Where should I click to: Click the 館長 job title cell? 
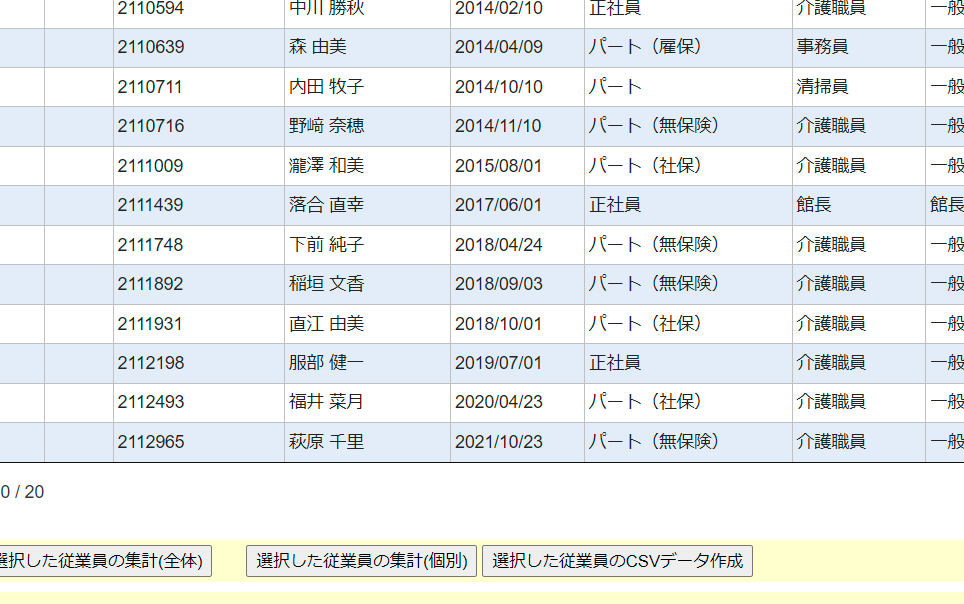814,205
